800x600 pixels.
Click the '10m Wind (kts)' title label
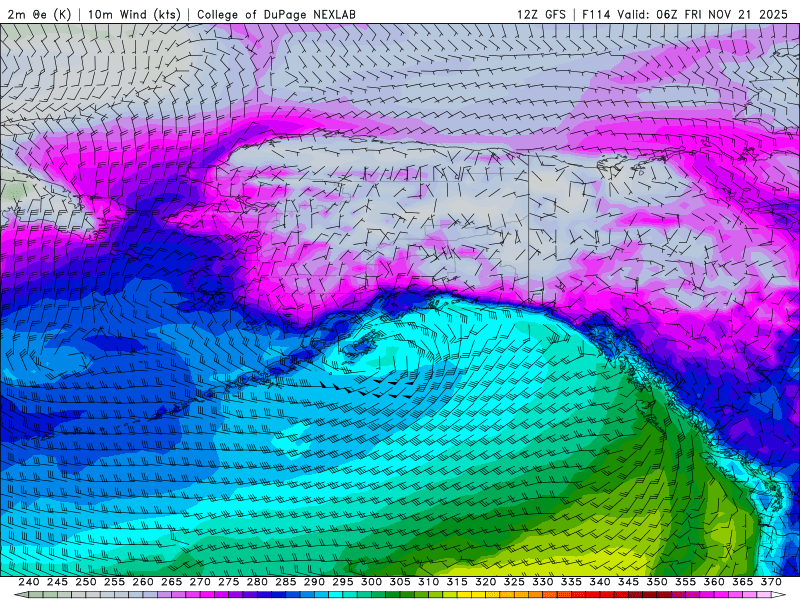pyautogui.click(x=134, y=14)
